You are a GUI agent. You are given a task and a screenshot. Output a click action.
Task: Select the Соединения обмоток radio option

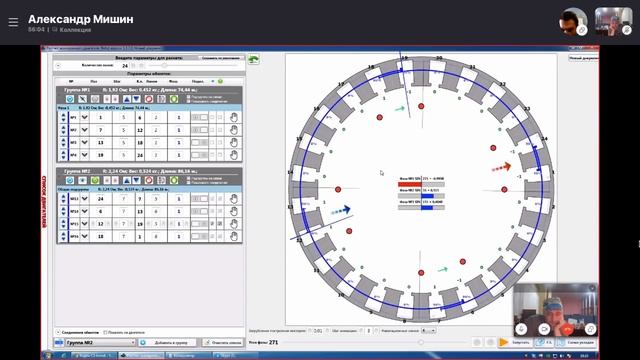[x=58, y=333]
